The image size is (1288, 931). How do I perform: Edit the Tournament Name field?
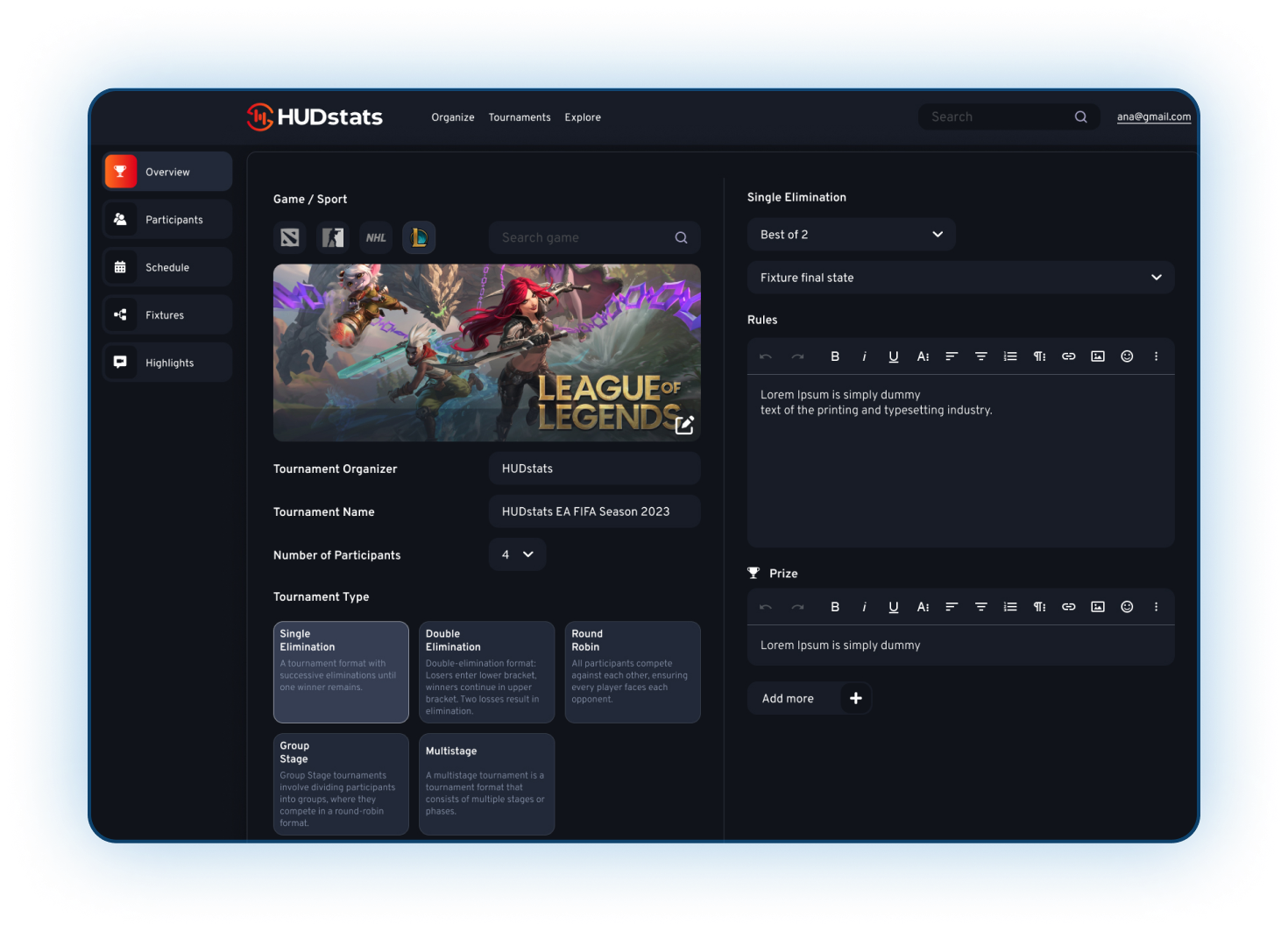tap(594, 511)
